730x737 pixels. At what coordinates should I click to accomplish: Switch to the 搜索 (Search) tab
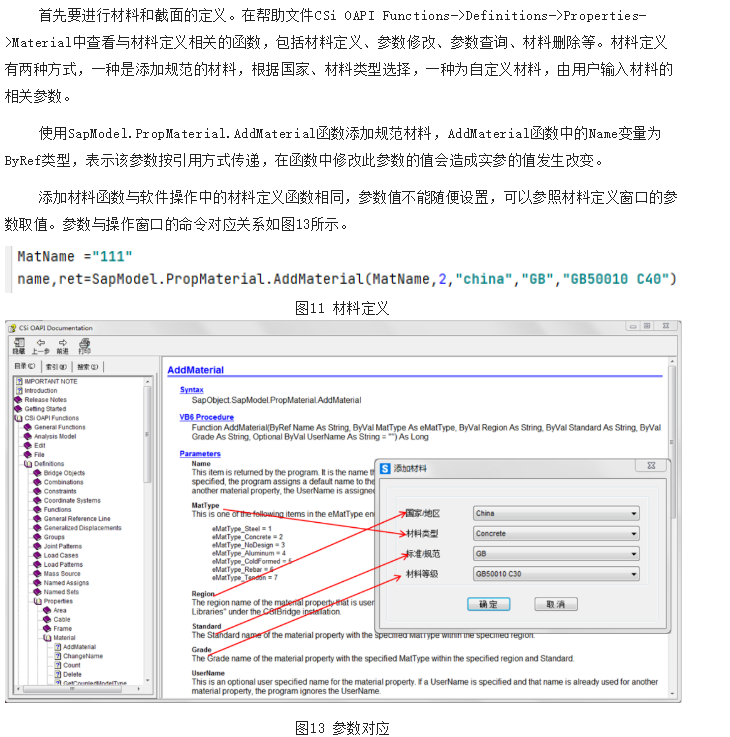pyautogui.click(x=88, y=366)
